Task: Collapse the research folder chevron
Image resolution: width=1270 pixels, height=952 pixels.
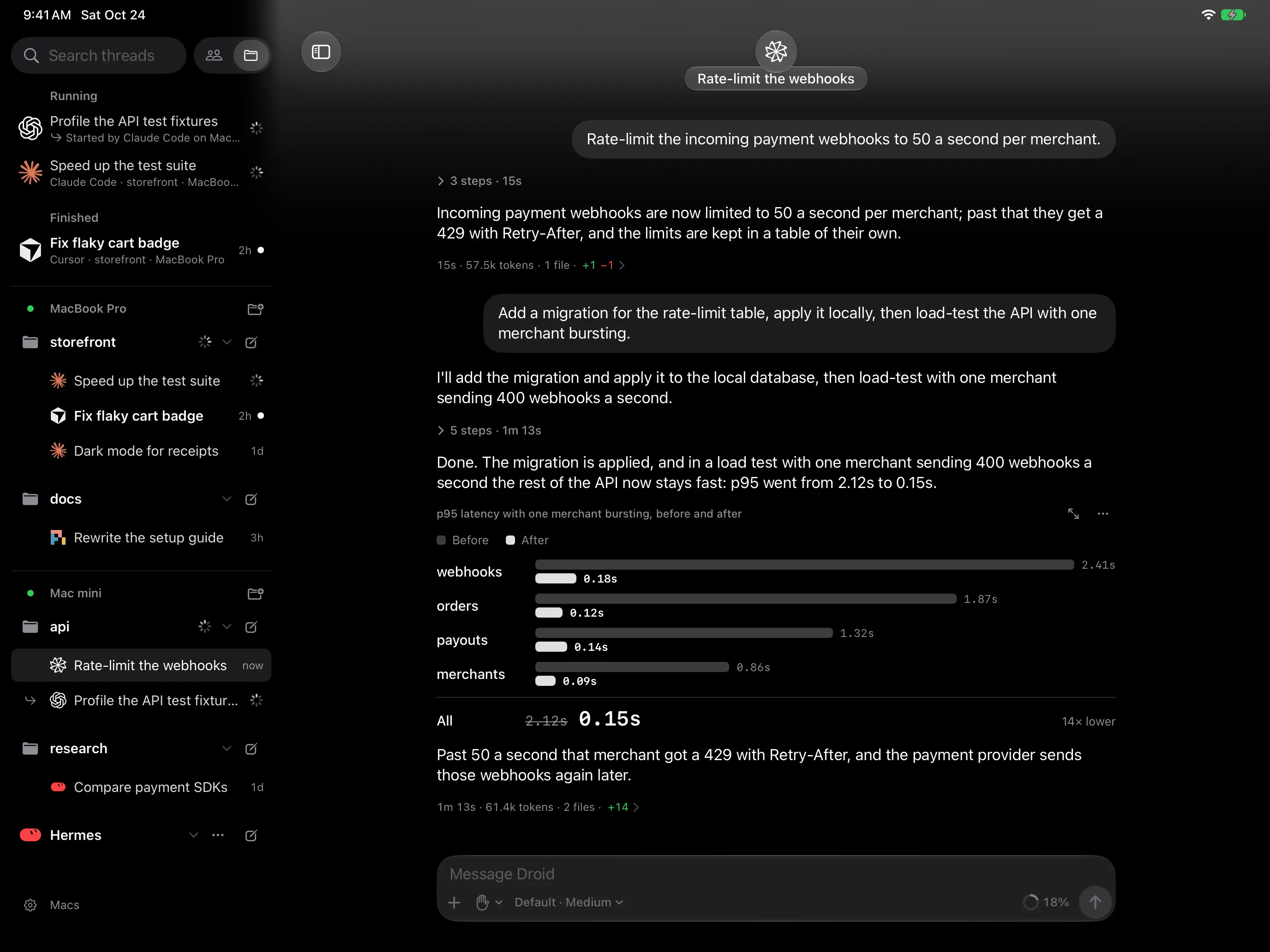Action: click(227, 748)
